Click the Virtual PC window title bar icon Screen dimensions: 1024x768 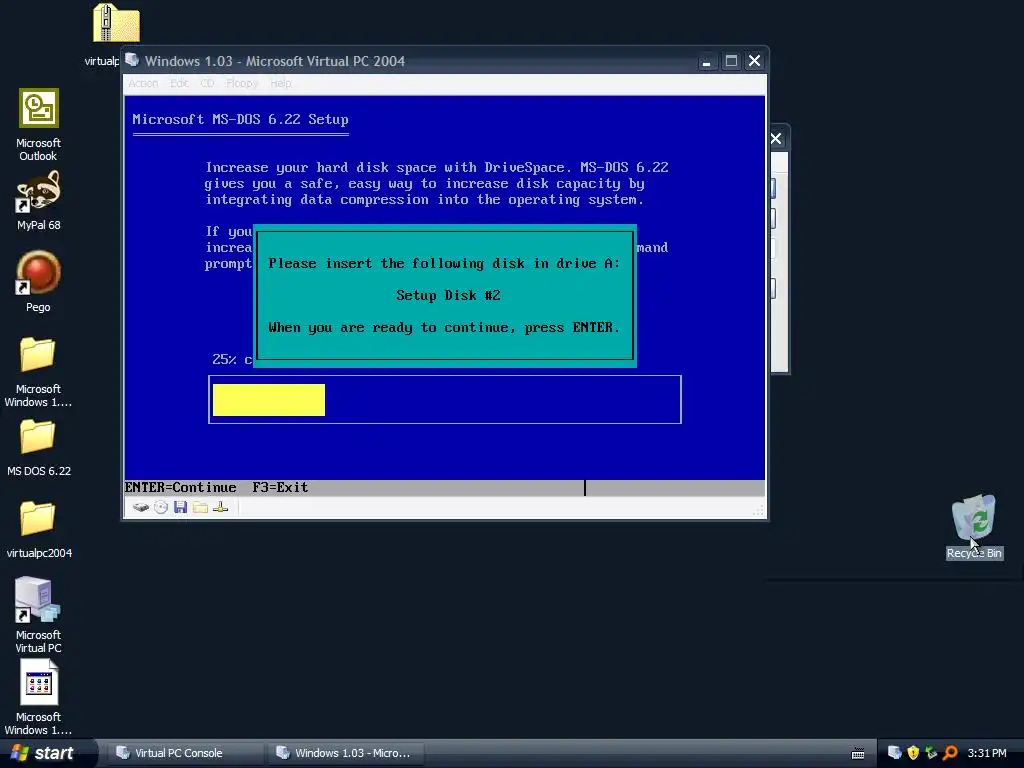132,60
